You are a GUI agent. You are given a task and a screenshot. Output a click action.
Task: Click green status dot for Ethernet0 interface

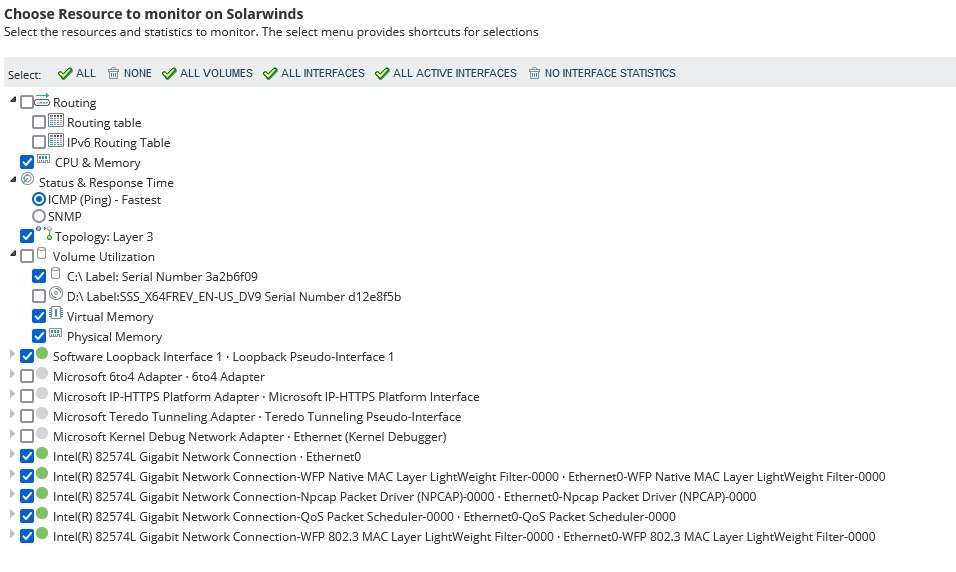42,455
